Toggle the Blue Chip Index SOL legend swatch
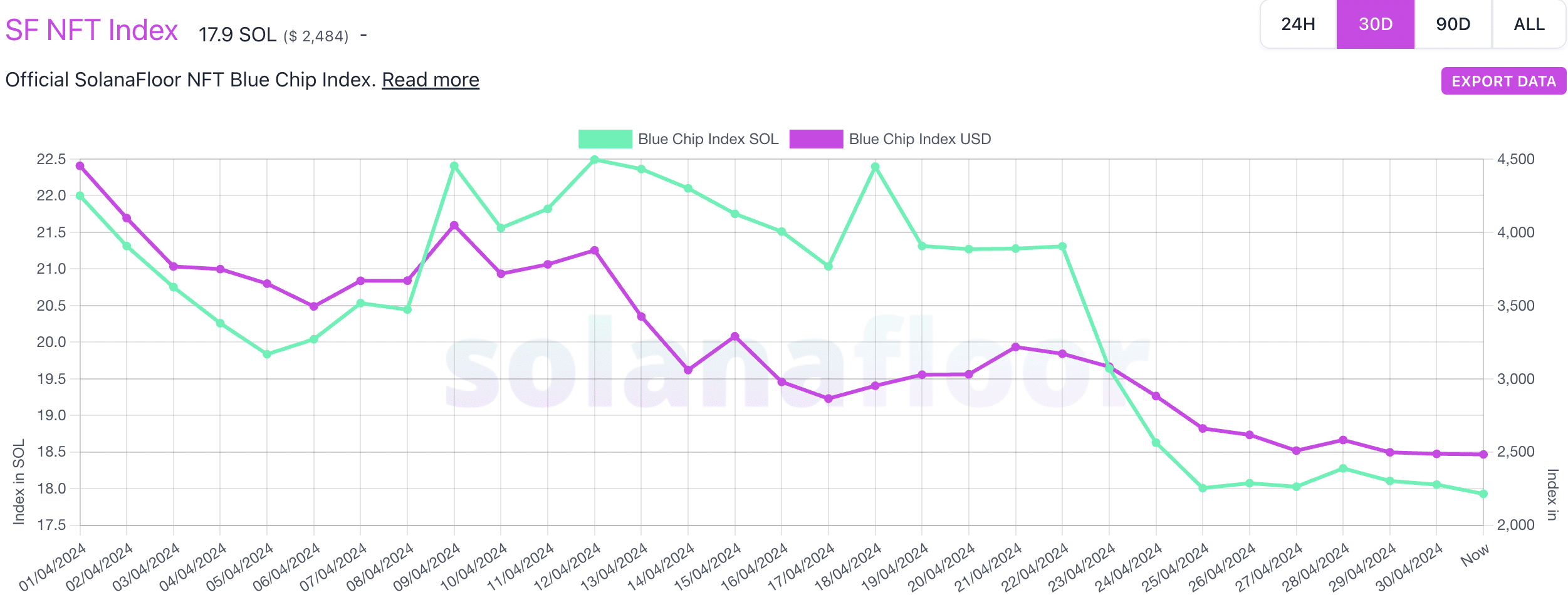This screenshot has height=595, width=1568. [x=605, y=139]
